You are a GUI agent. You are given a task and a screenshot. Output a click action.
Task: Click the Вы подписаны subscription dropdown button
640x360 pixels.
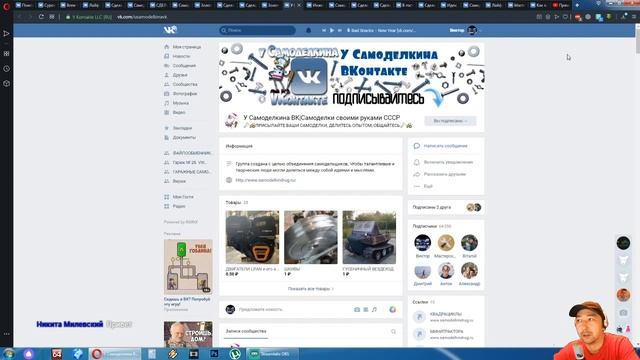[x=450, y=121]
